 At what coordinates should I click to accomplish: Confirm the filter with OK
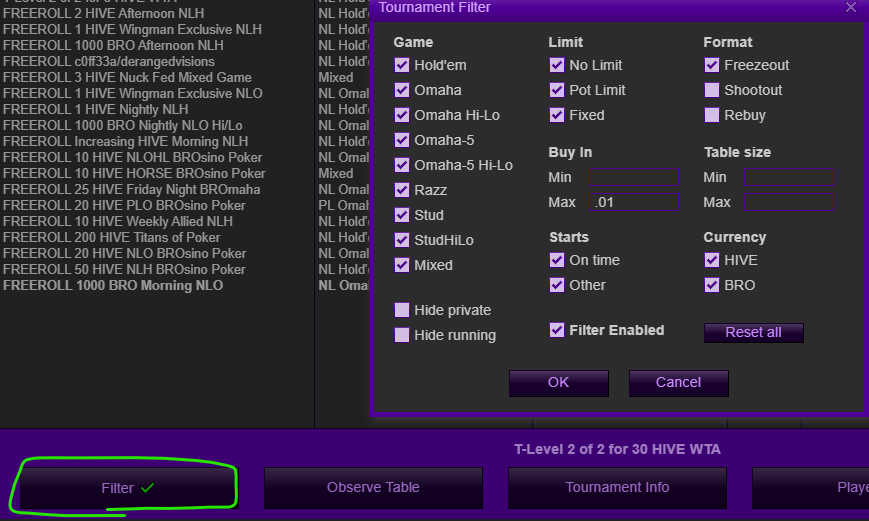coord(559,383)
